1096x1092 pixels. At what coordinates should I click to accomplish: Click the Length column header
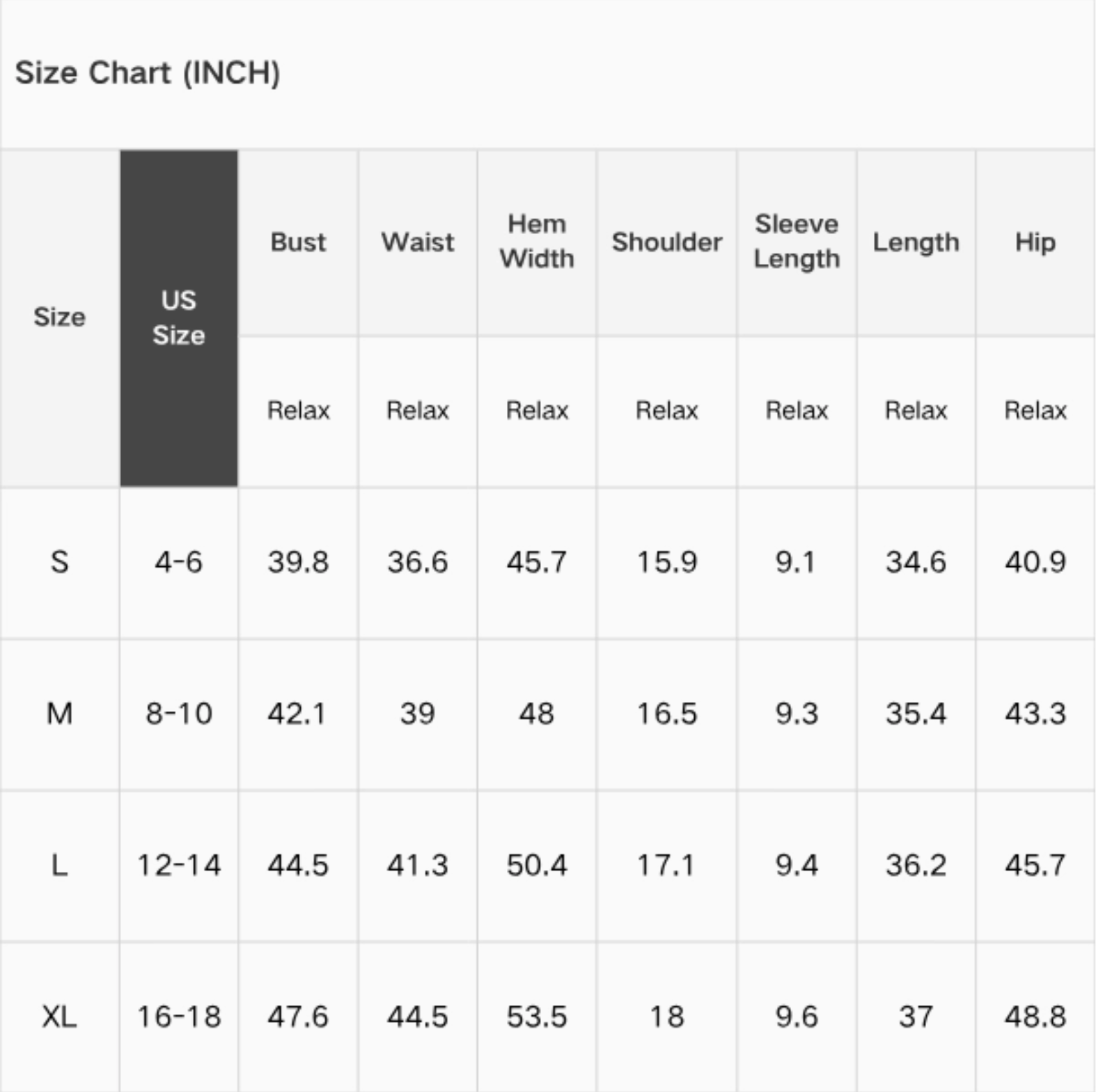tap(916, 242)
